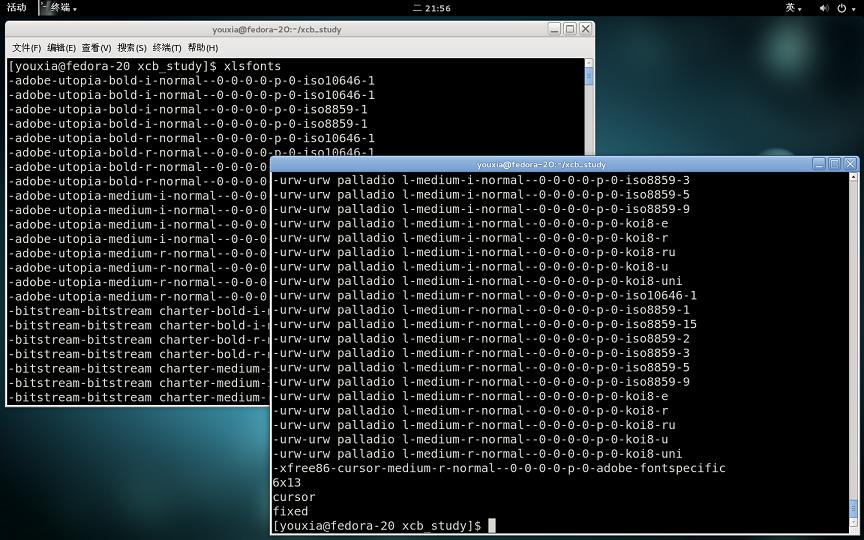Click the 'cursor' font line
The width and height of the screenshot is (864, 540).
coord(294,497)
